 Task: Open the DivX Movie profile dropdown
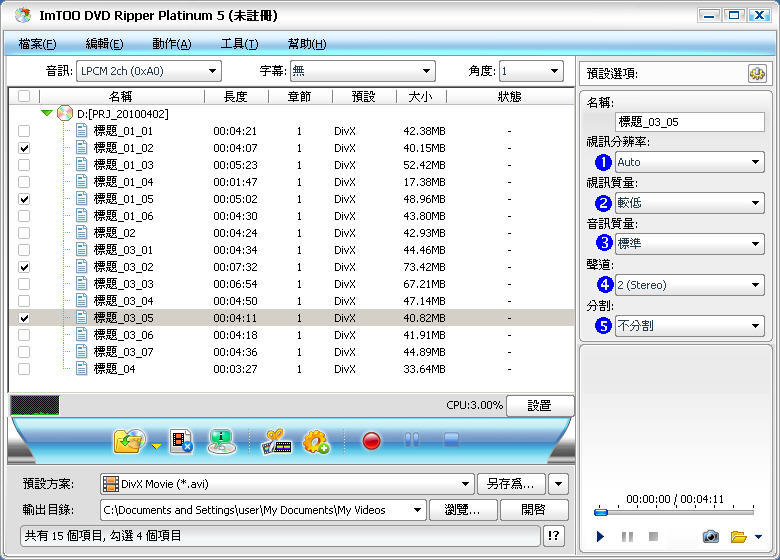(287, 484)
